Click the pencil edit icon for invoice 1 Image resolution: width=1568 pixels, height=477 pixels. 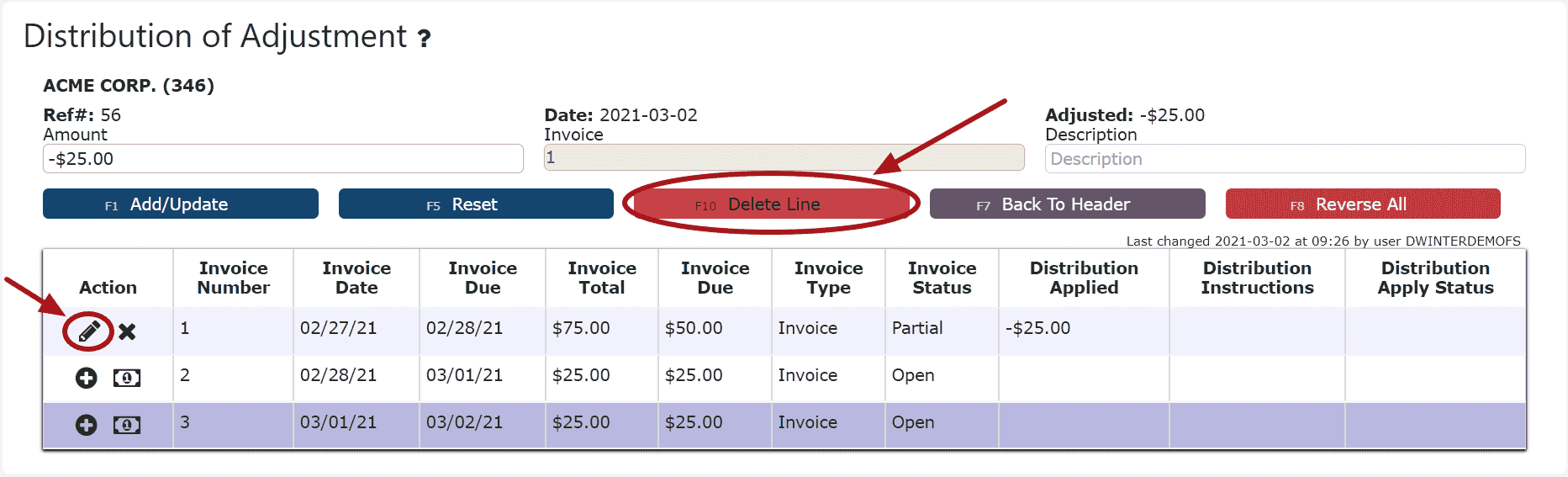89,331
